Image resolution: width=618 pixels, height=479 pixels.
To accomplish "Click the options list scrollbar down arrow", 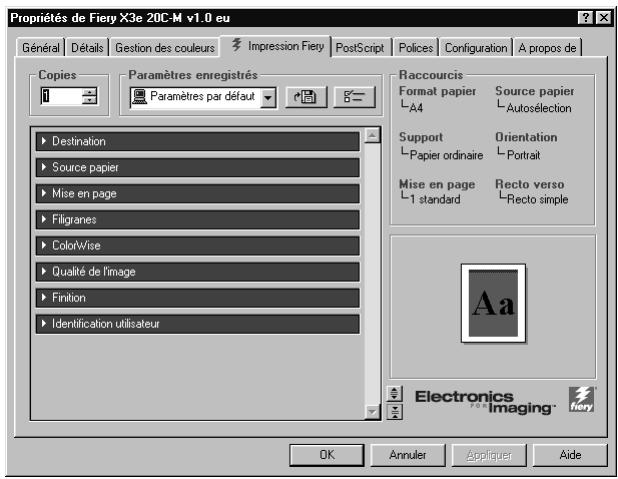I will tap(372, 412).
